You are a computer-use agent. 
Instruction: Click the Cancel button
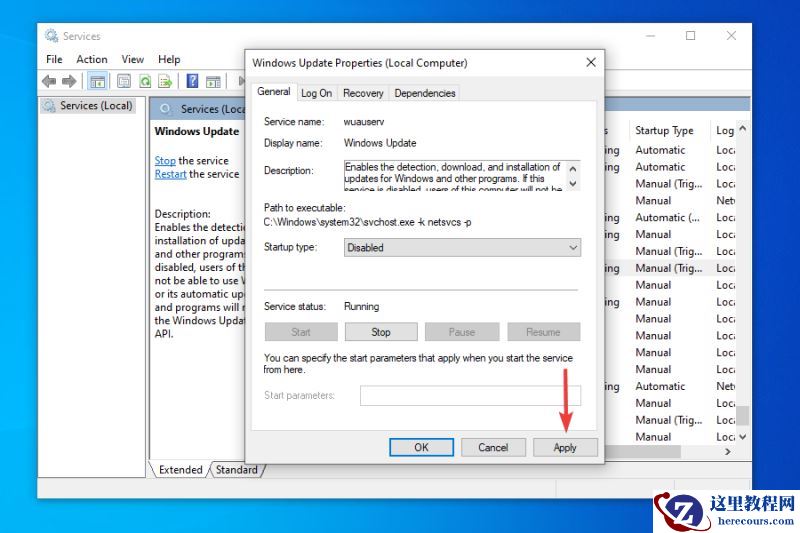coord(493,447)
